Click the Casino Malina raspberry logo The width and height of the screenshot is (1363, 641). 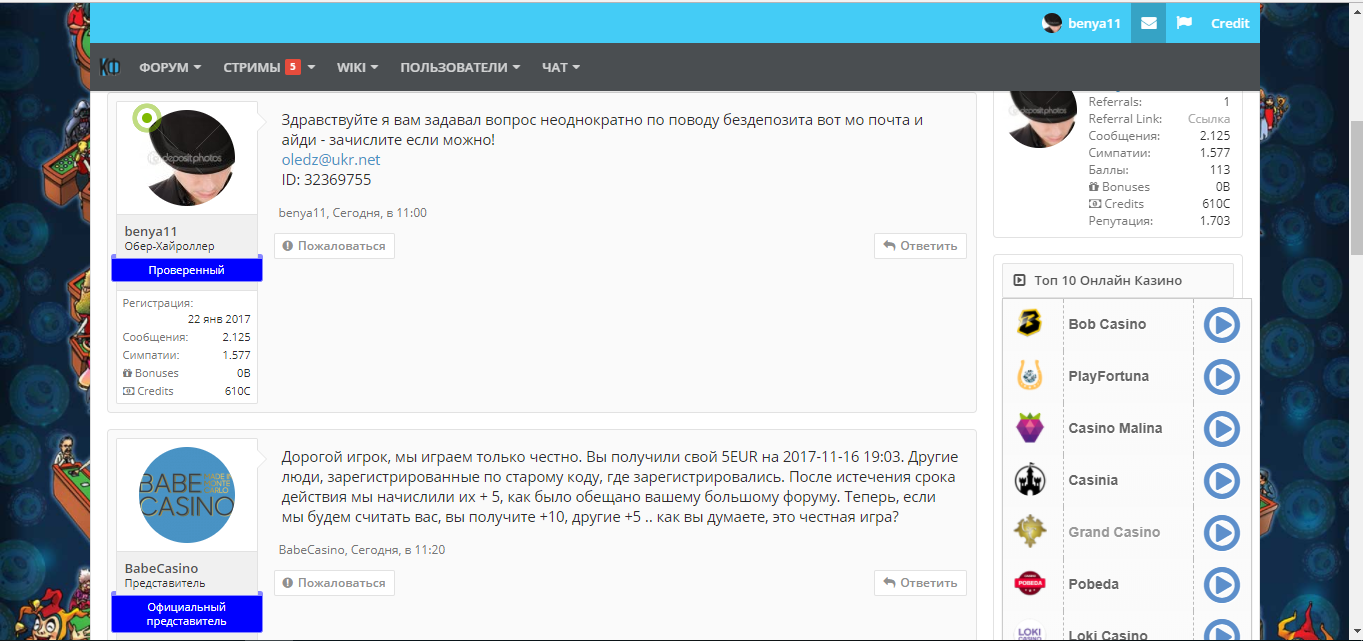(x=1030, y=428)
